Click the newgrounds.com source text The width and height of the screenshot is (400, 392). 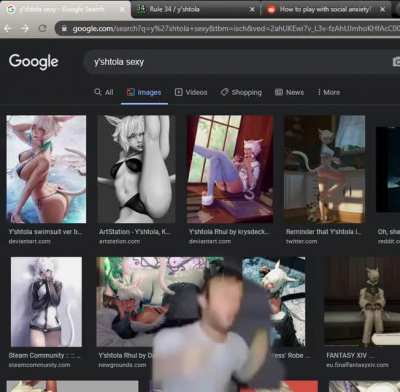[x=122, y=365]
